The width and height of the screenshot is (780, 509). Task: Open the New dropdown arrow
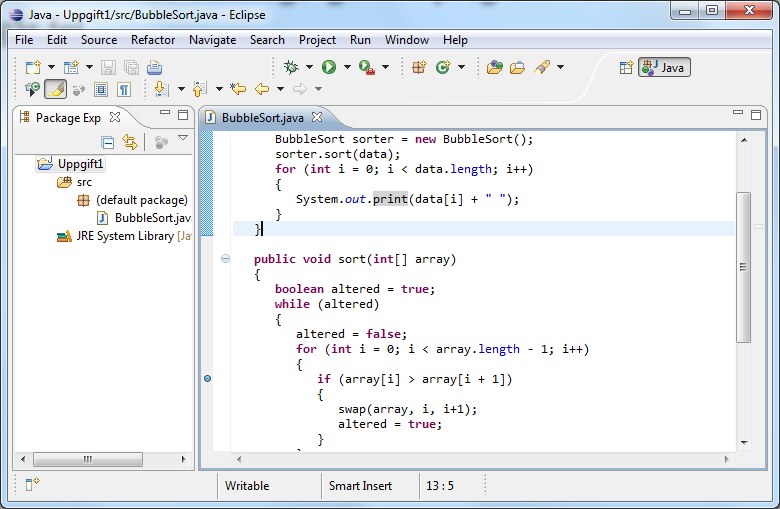coord(51,67)
